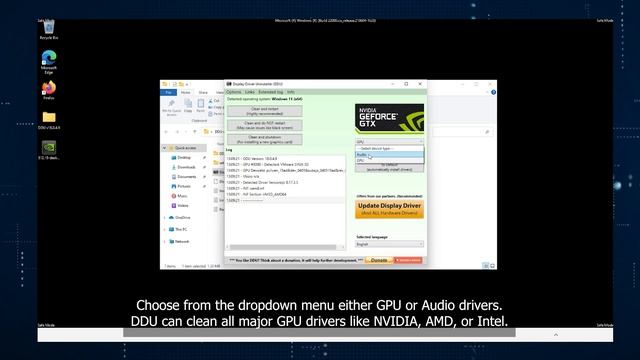Open the Links menu in DDU
The image size is (640, 360).
tap(250, 92)
